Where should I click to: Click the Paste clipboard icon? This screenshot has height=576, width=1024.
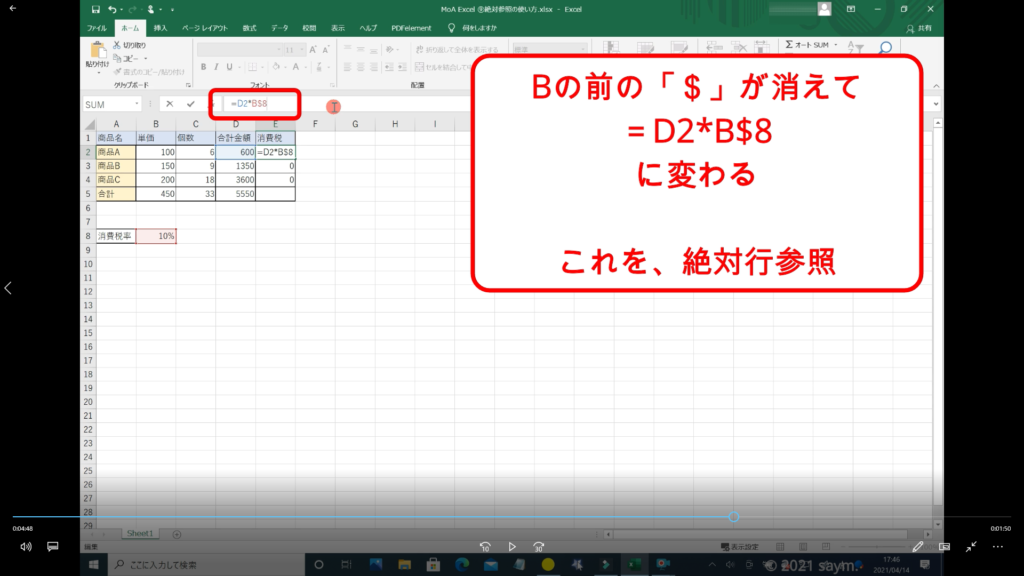pyautogui.click(x=98, y=52)
